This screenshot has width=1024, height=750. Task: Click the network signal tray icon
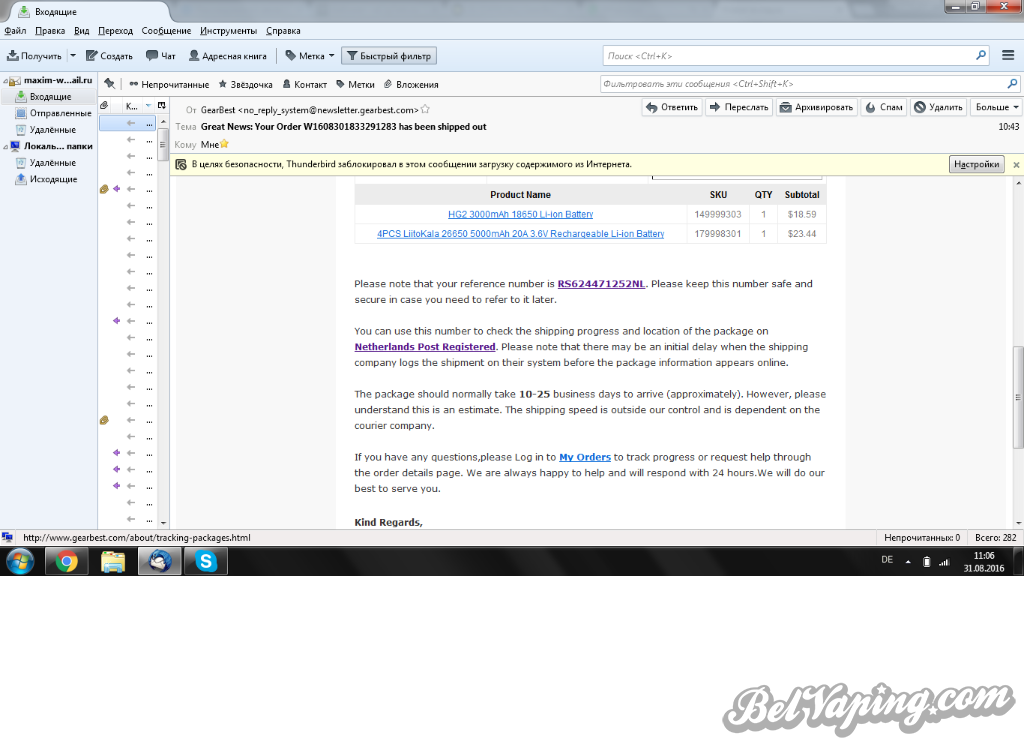[944, 562]
